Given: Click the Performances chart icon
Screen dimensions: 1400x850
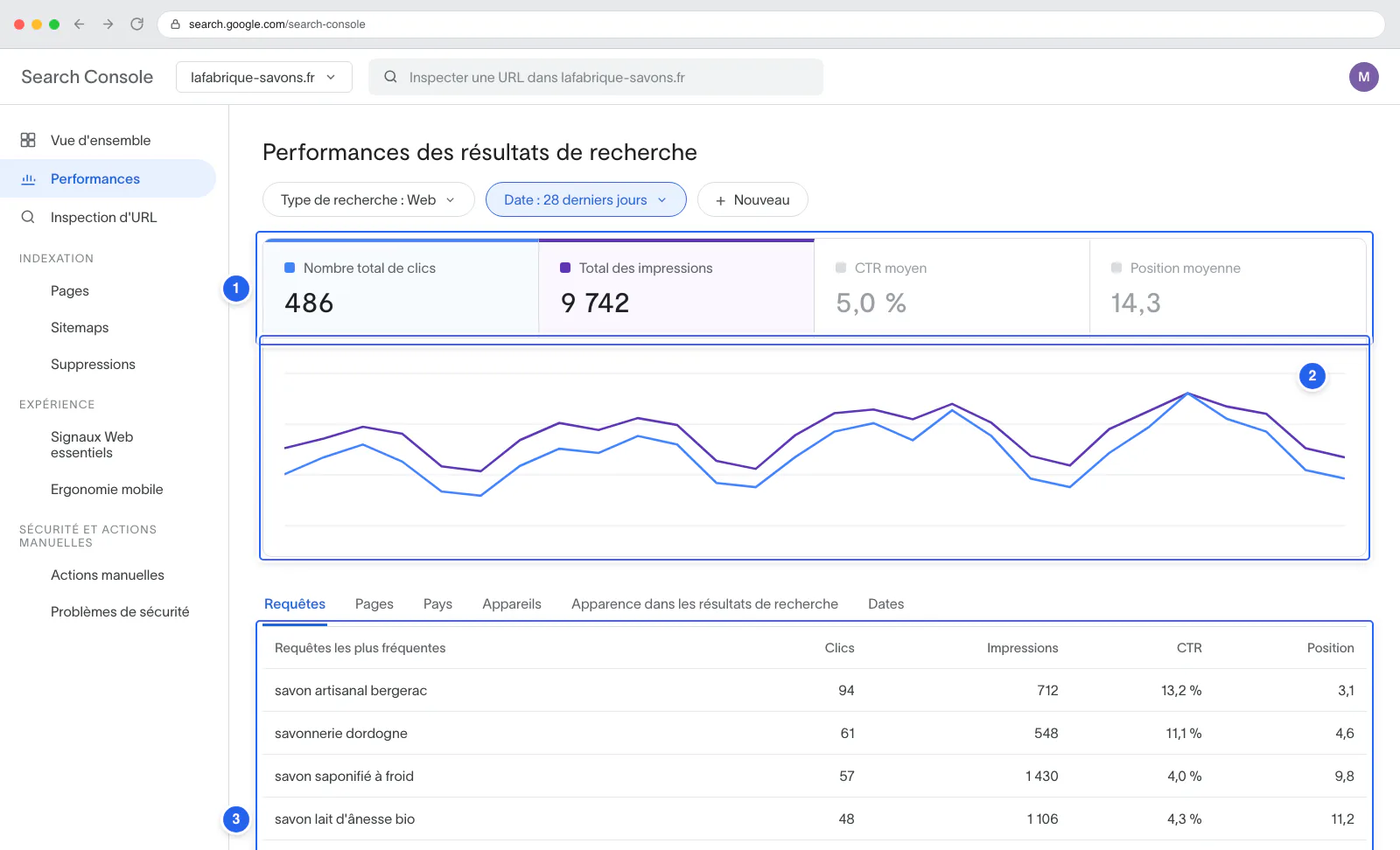Looking at the screenshot, I should pos(28,178).
